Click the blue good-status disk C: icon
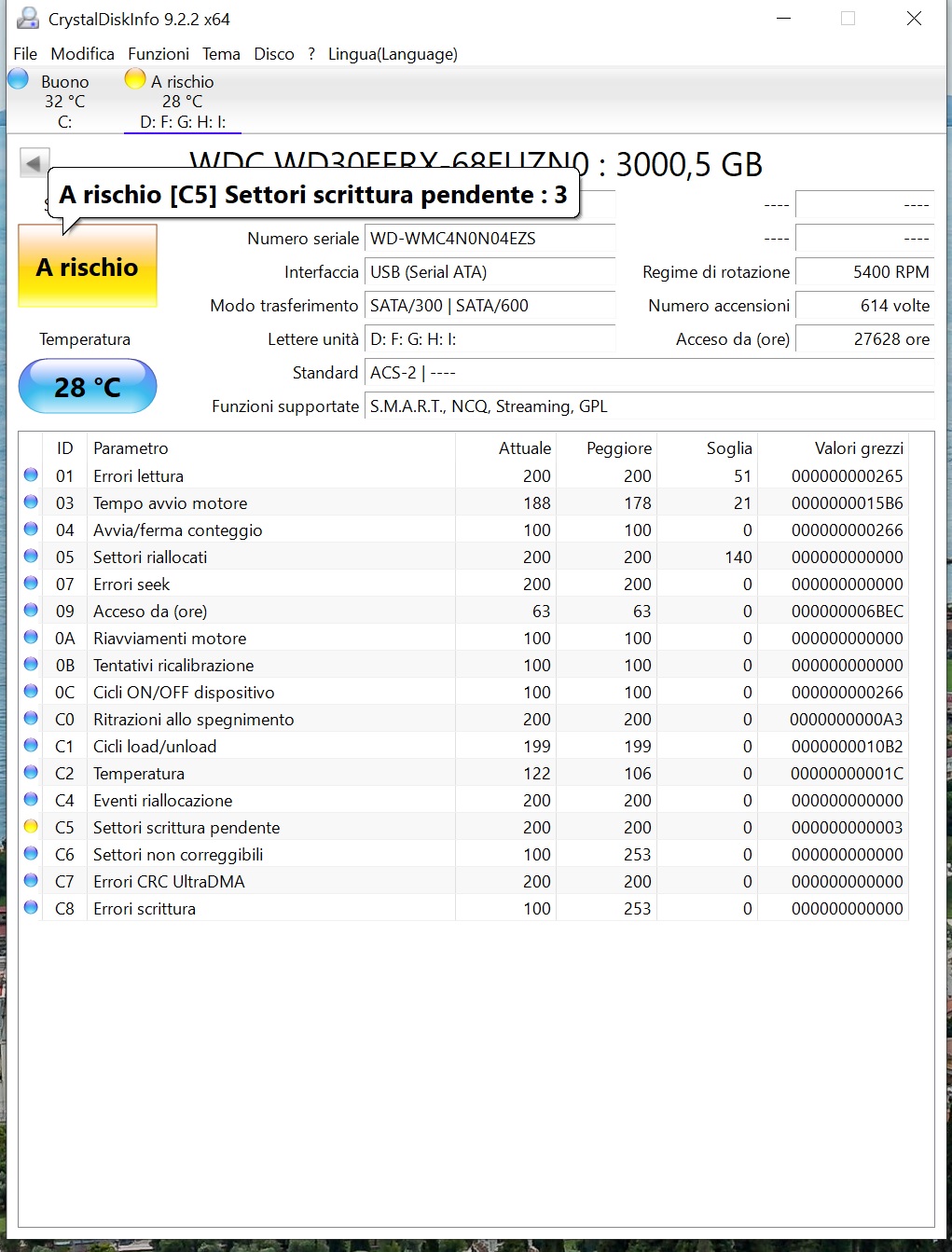This screenshot has height=1252, width=952. point(18,79)
